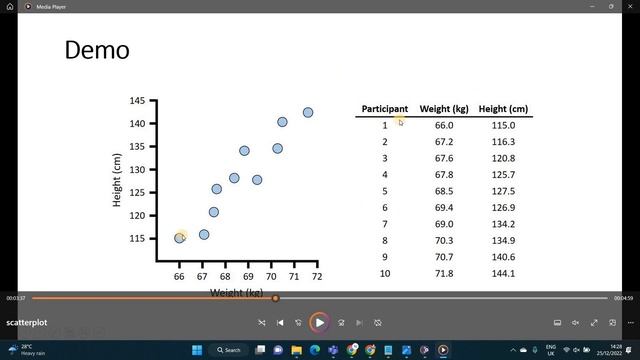Mute the Media Player volume
Screen dimensions: 640x360
coord(576,323)
